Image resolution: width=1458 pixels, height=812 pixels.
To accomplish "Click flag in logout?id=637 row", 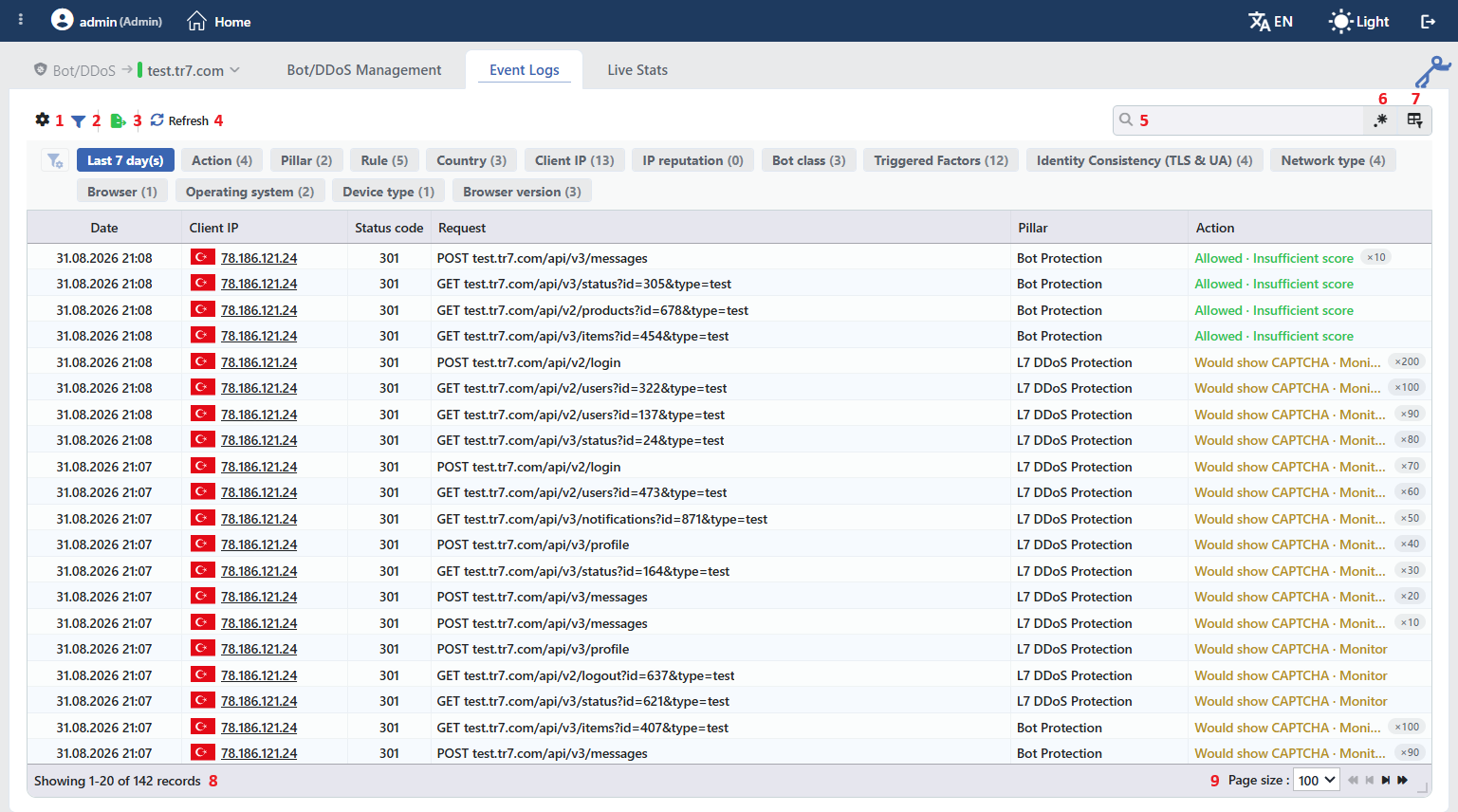I will click(203, 674).
